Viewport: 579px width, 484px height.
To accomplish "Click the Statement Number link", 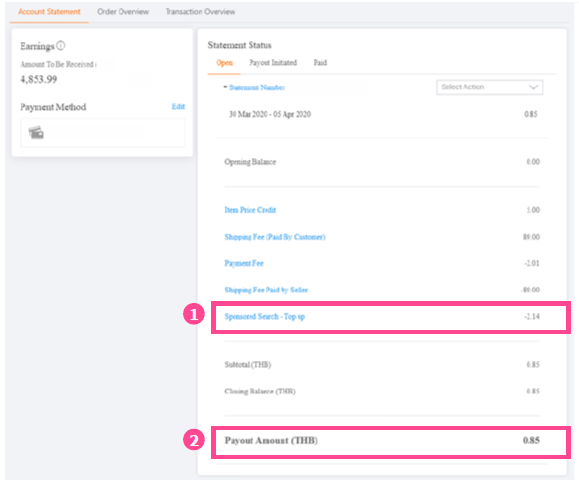I will 257,87.
